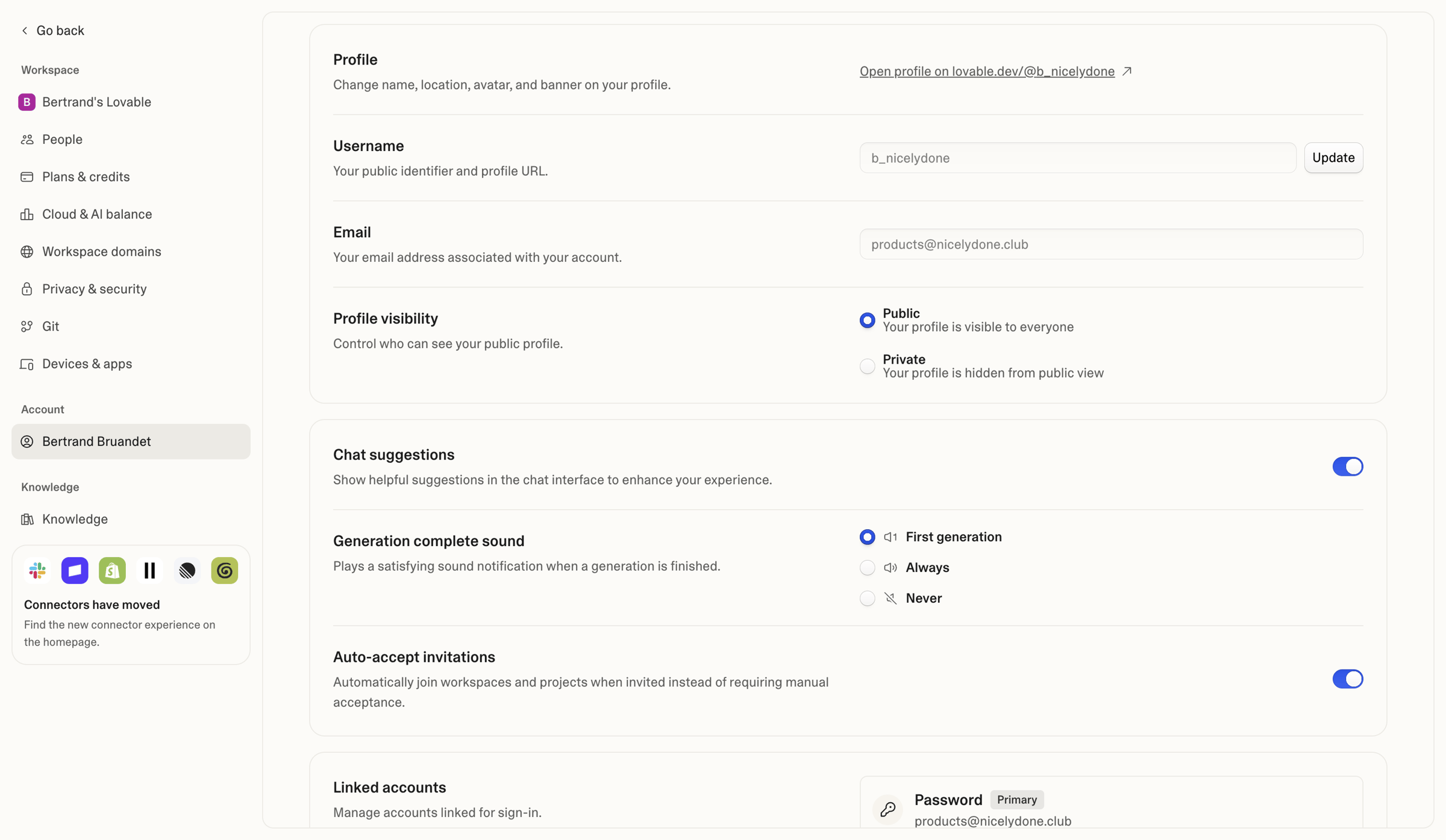Viewport: 1446px width, 840px height.
Task: Click the green spiral connector icon
Action: coord(225,570)
